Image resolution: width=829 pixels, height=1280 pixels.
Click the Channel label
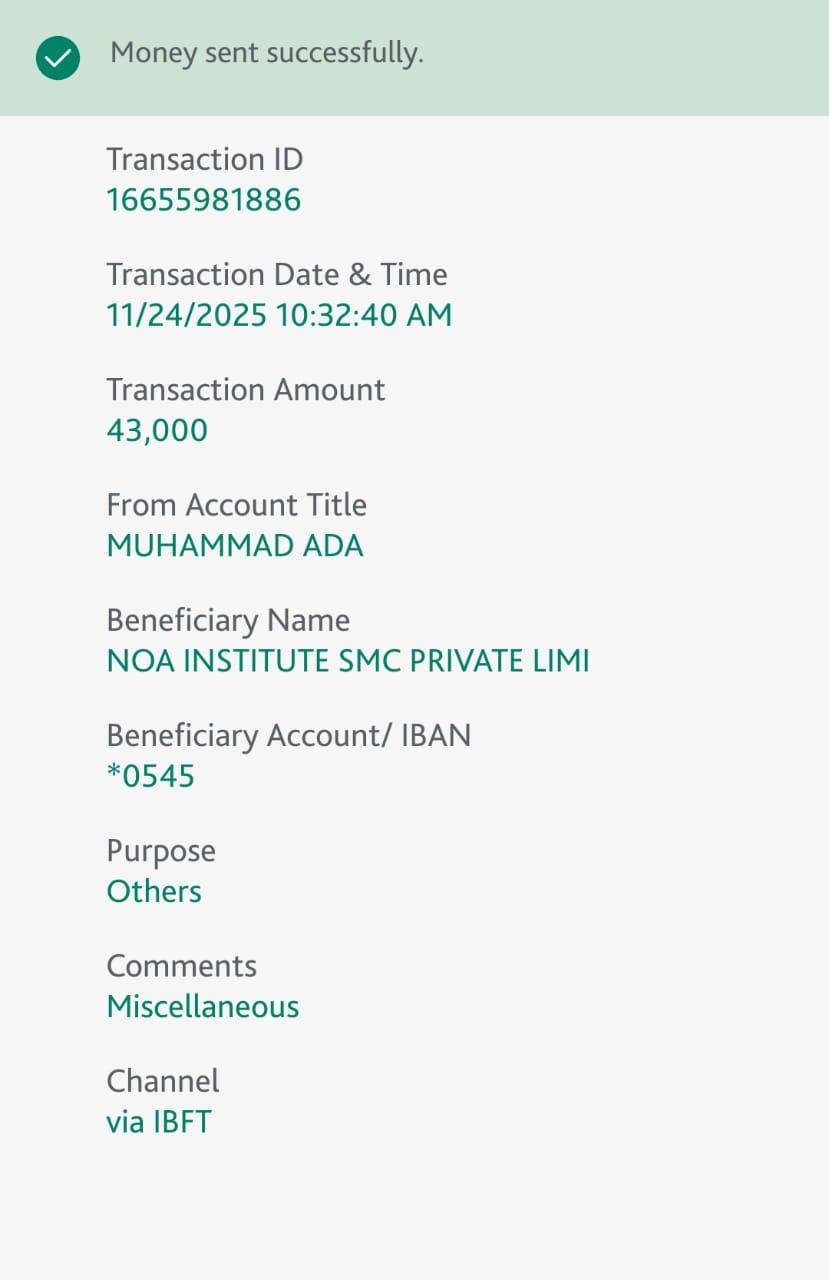coord(162,1081)
